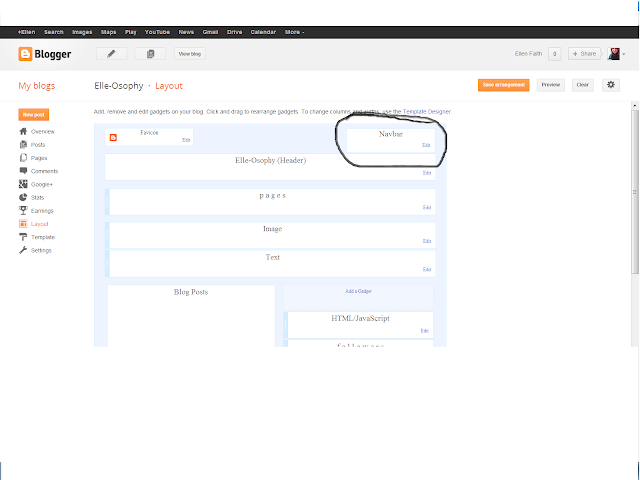This screenshot has width=640, height=480.
Task: Open Calendar in the Google bar
Action: [263, 32]
